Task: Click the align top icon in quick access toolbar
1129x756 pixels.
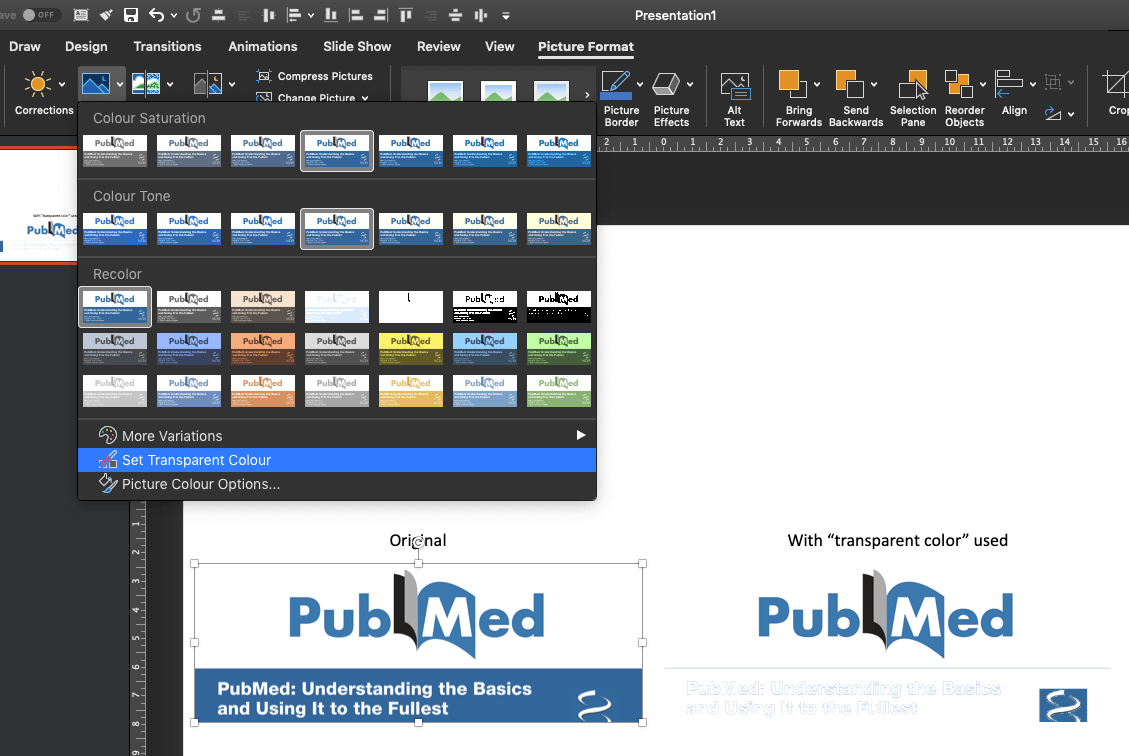Action: [405, 14]
